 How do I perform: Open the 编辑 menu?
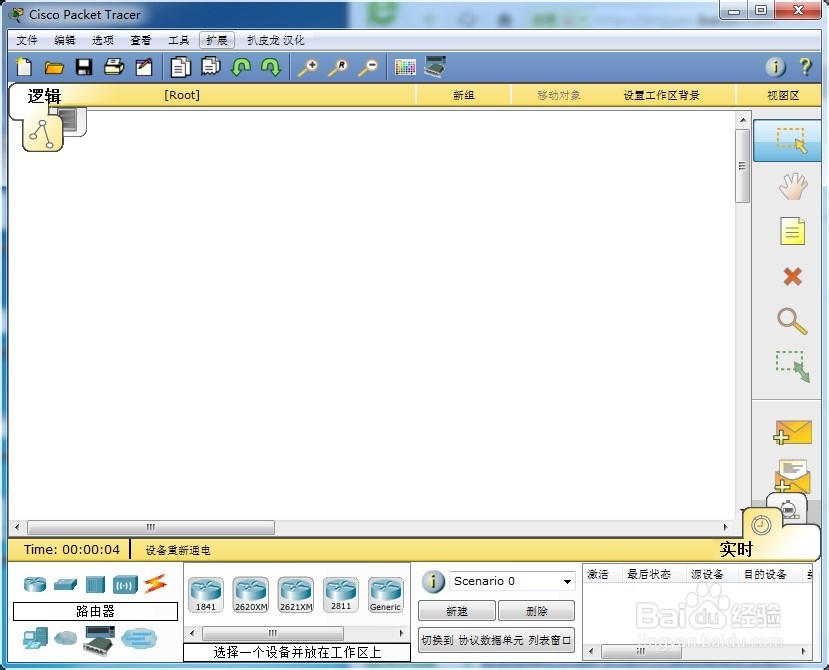coord(65,40)
